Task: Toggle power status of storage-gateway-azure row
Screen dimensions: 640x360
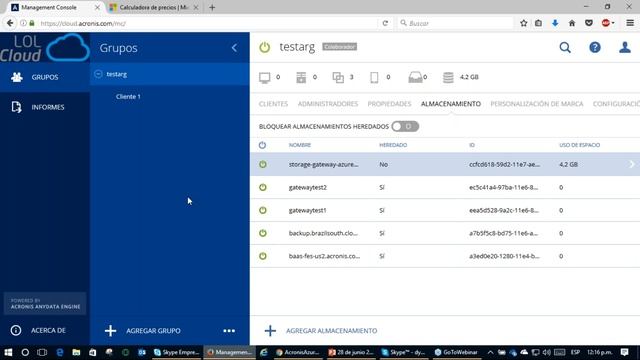Action: point(263,164)
